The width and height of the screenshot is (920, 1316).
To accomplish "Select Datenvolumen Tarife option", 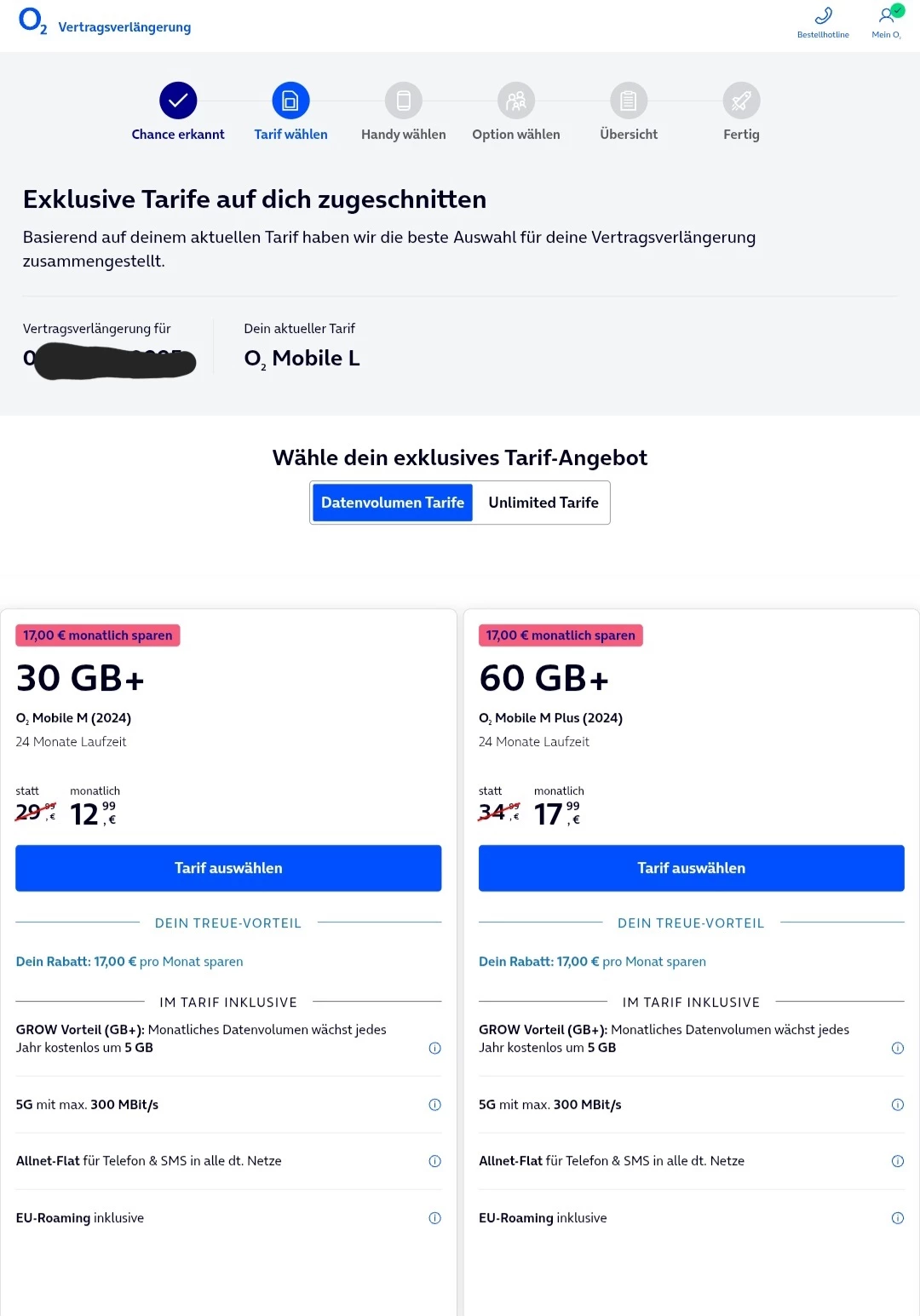I will [393, 503].
